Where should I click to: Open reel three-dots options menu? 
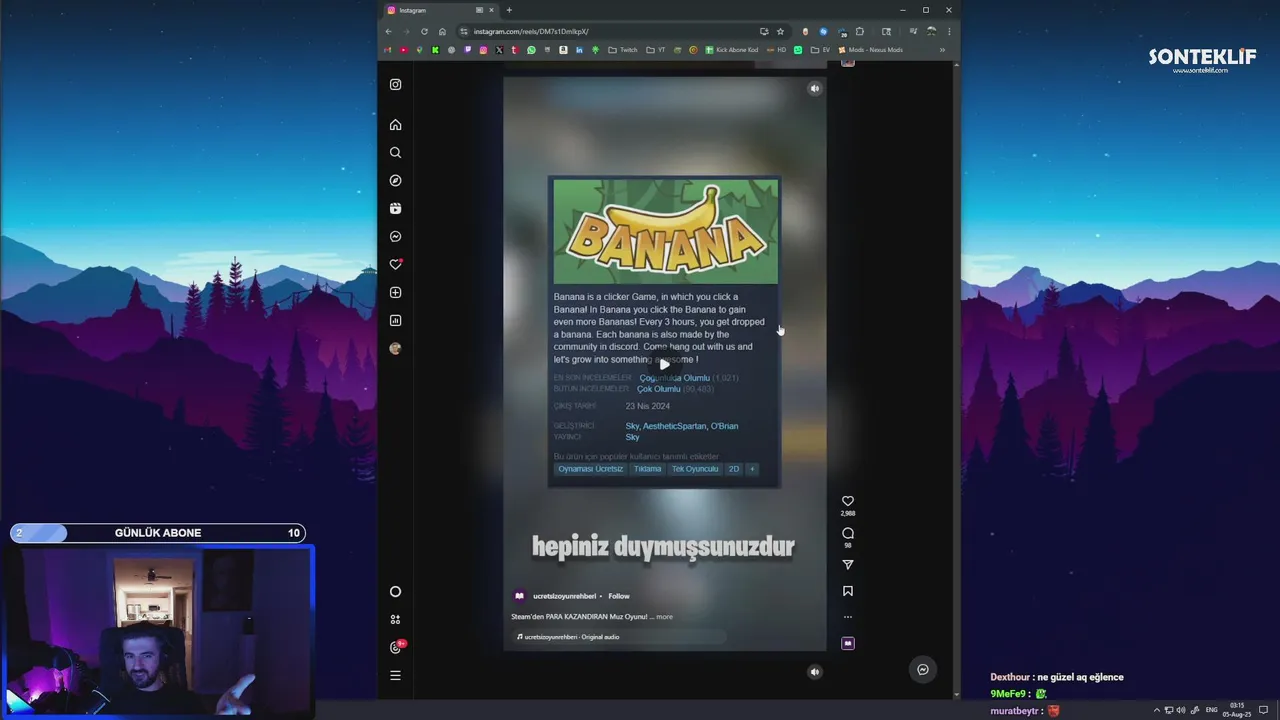point(848,617)
